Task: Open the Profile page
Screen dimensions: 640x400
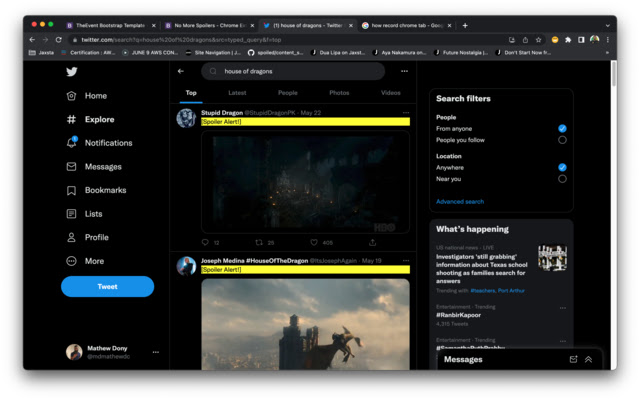Action: 87,238
